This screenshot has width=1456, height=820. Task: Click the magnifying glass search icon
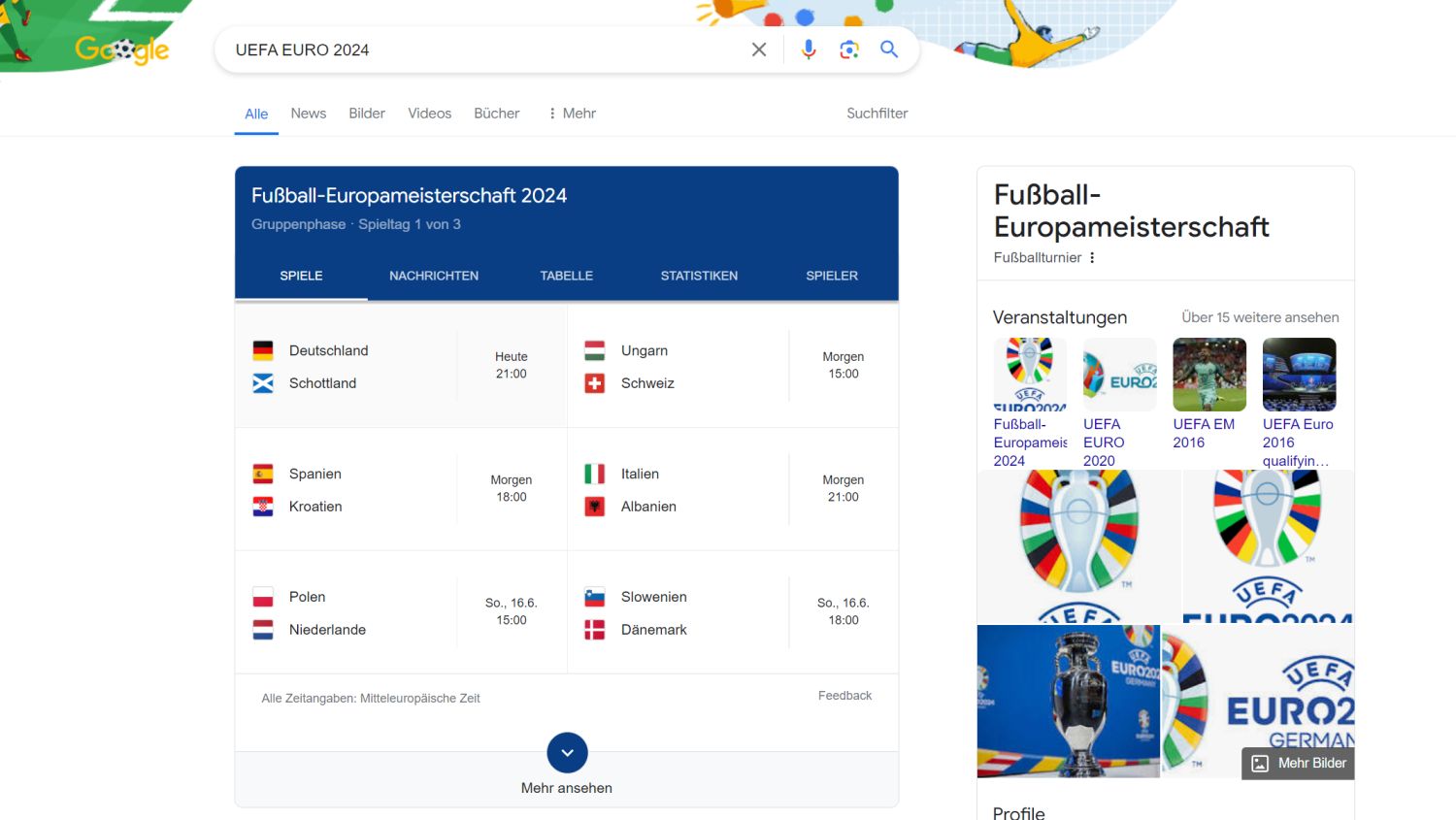(889, 49)
